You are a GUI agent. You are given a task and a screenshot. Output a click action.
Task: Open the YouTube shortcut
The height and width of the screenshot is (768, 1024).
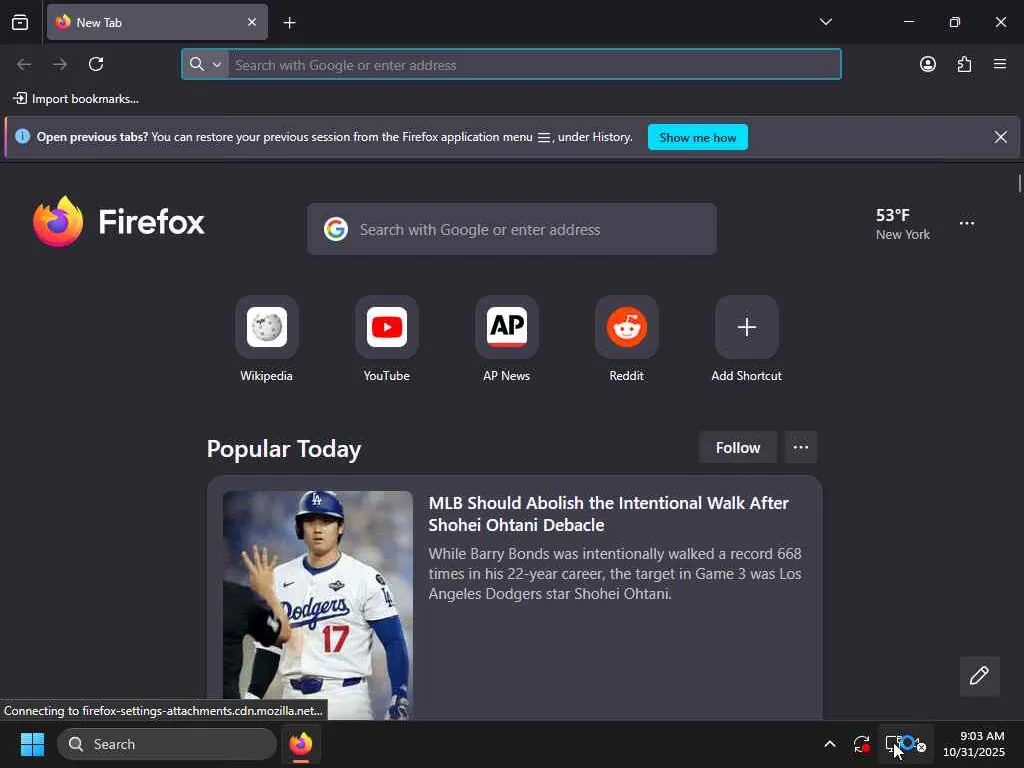387,339
